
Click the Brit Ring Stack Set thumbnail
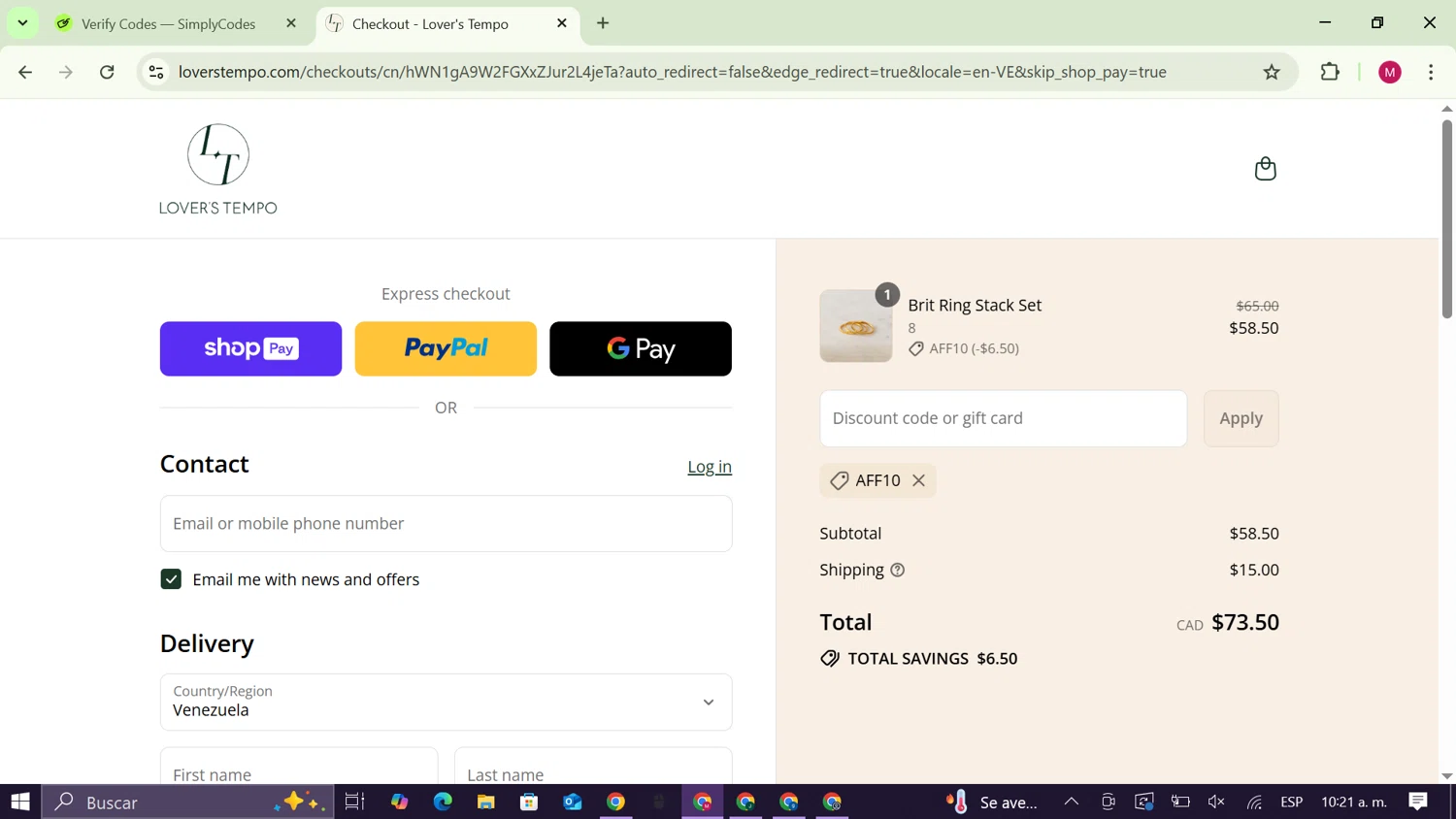[x=856, y=326]
